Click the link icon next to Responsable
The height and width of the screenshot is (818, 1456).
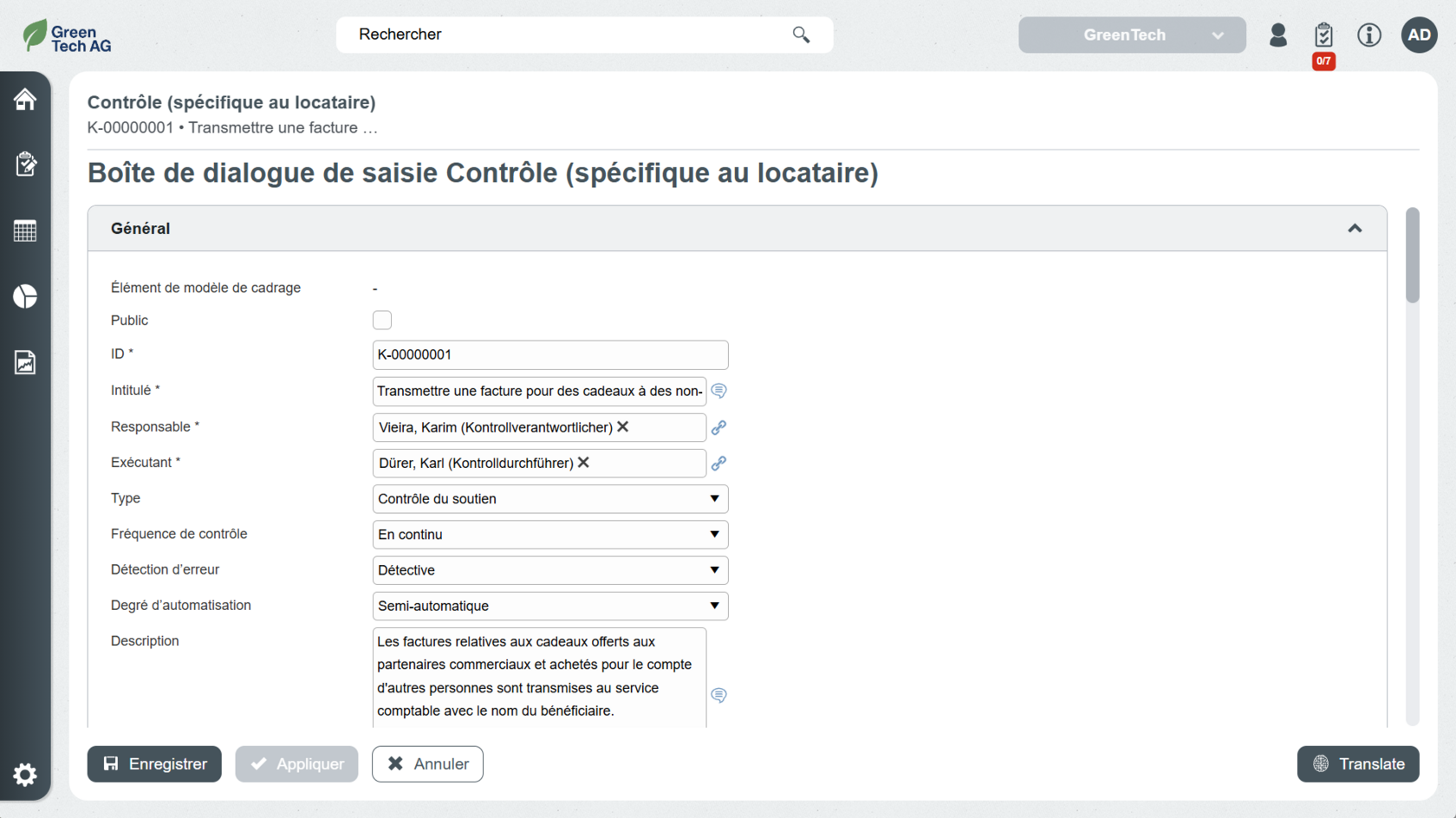(x=718, y=427)
